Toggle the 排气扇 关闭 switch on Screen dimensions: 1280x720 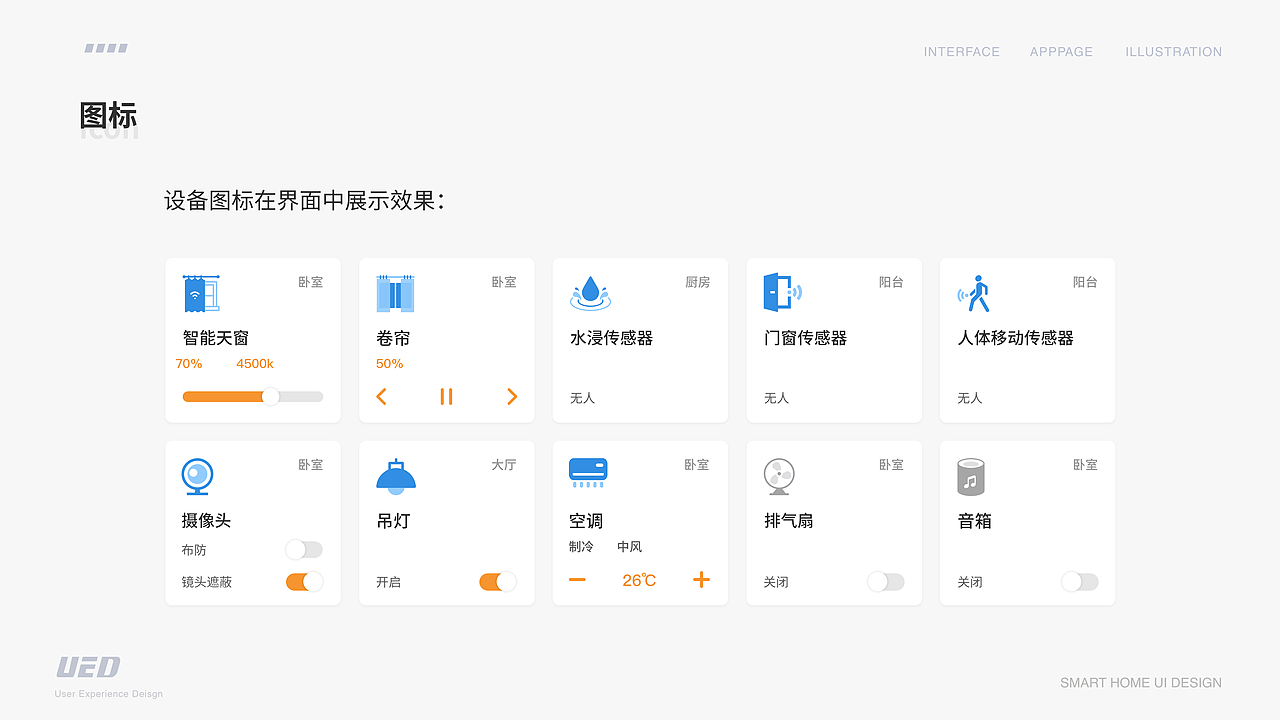coord(885,581)
